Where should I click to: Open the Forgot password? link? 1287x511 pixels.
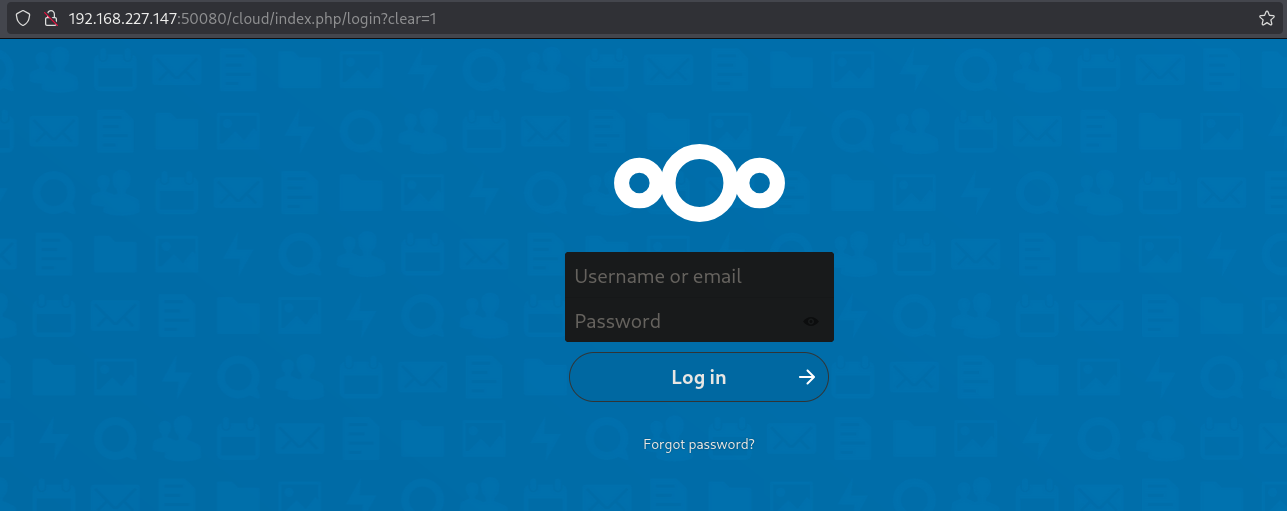click(699, 444)
